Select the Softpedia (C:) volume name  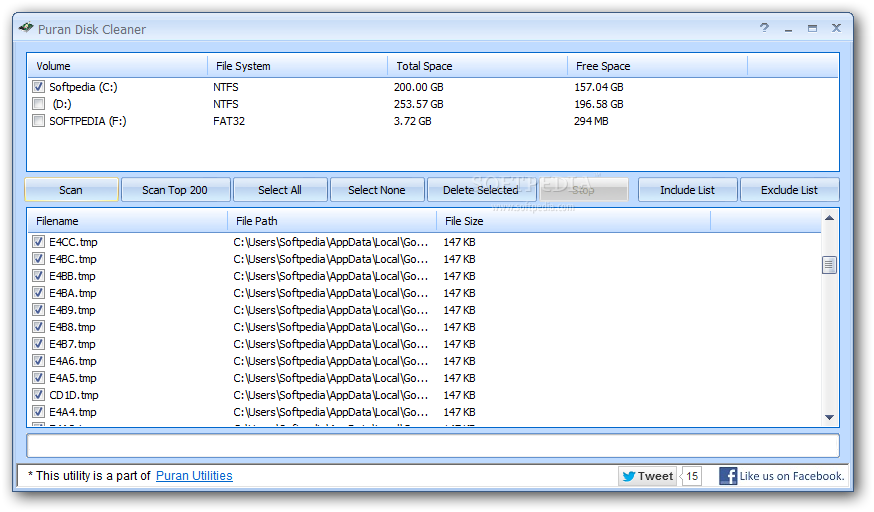(x=83, y=87)
